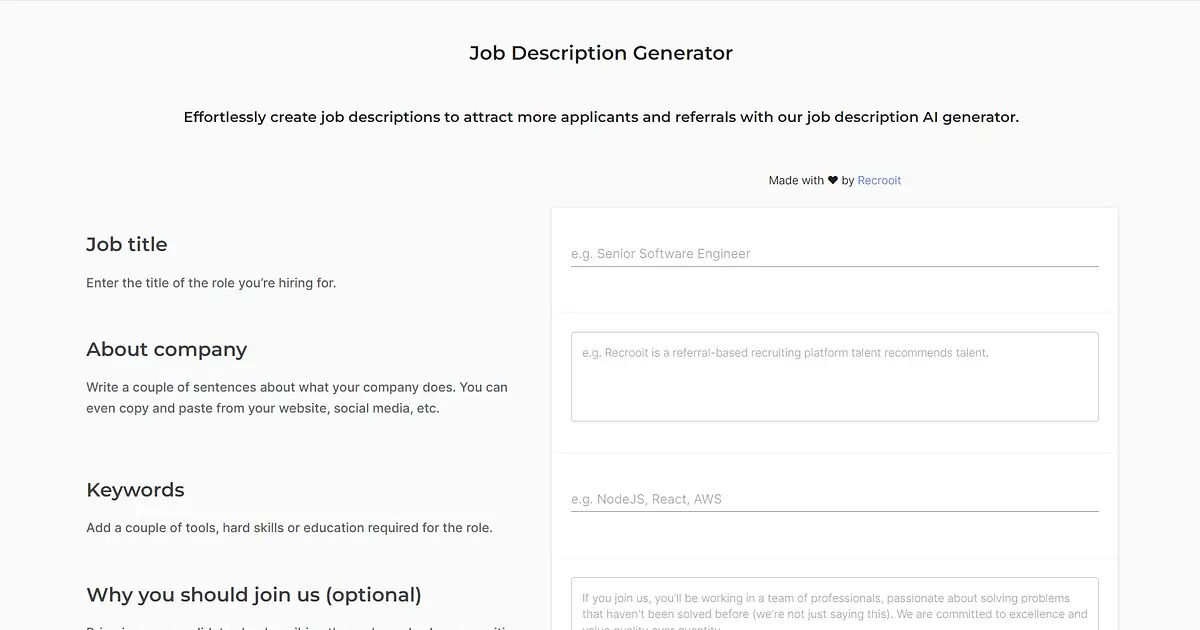Click the heart icon beside "Made with"
Screen dimensions: 1200x630
point(833,181)
